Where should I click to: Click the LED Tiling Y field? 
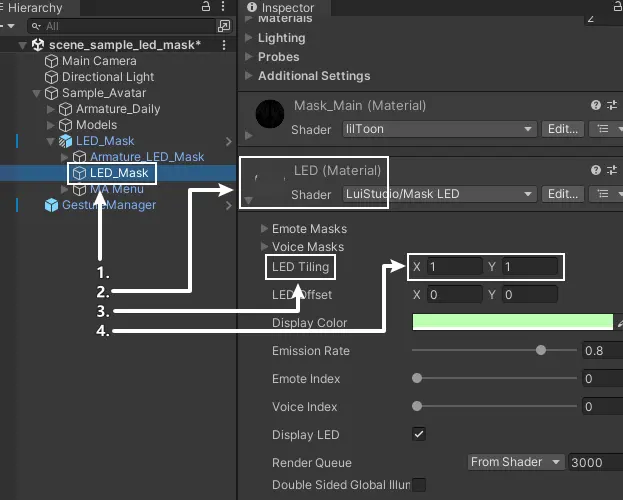530,267
